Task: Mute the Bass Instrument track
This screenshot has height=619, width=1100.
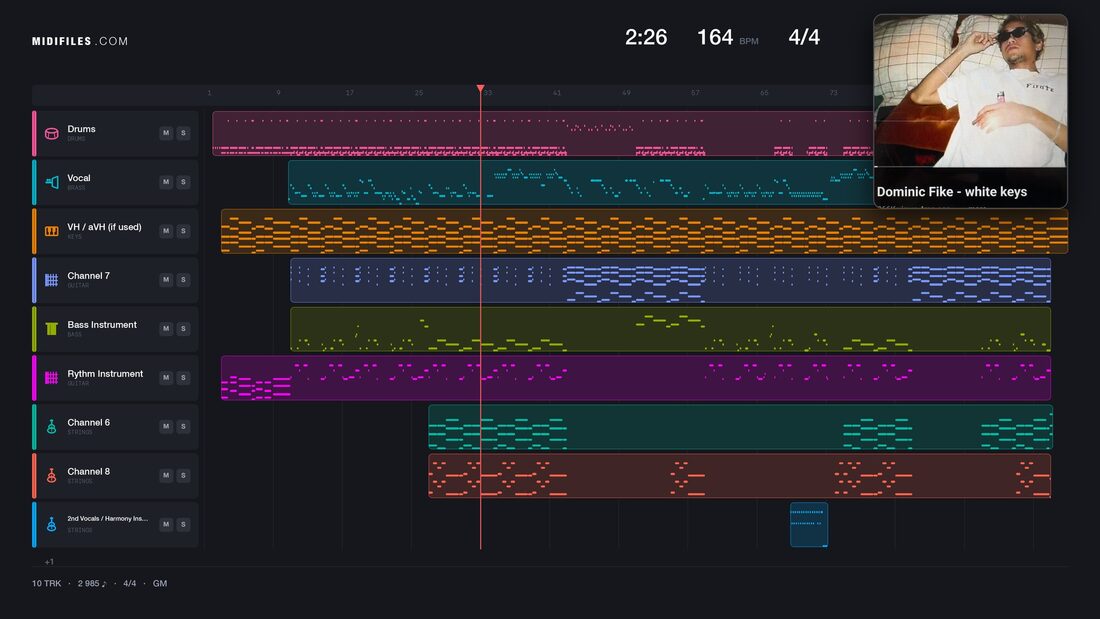Action: click(166, 328)
